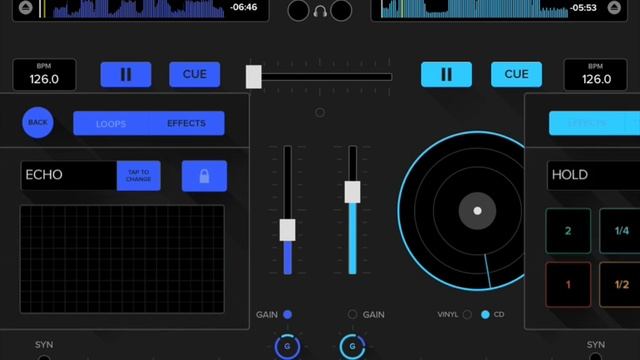The height and width of the screenshot is (360, 640).
Task: Eject the left deck track
Action: [25, 7]
